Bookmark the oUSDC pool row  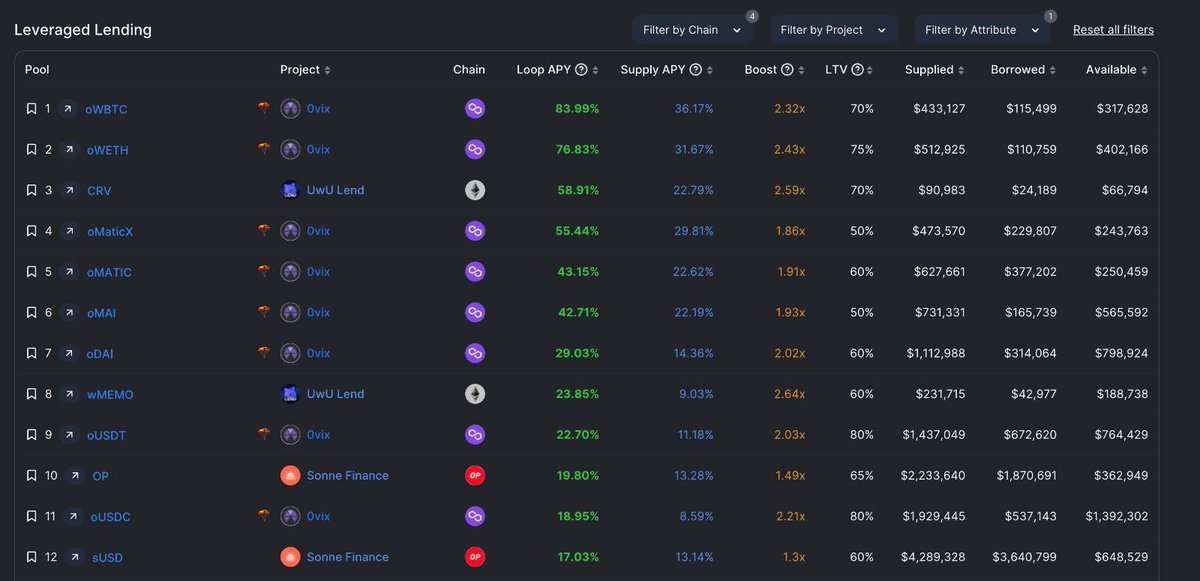[x=31, y=516]
